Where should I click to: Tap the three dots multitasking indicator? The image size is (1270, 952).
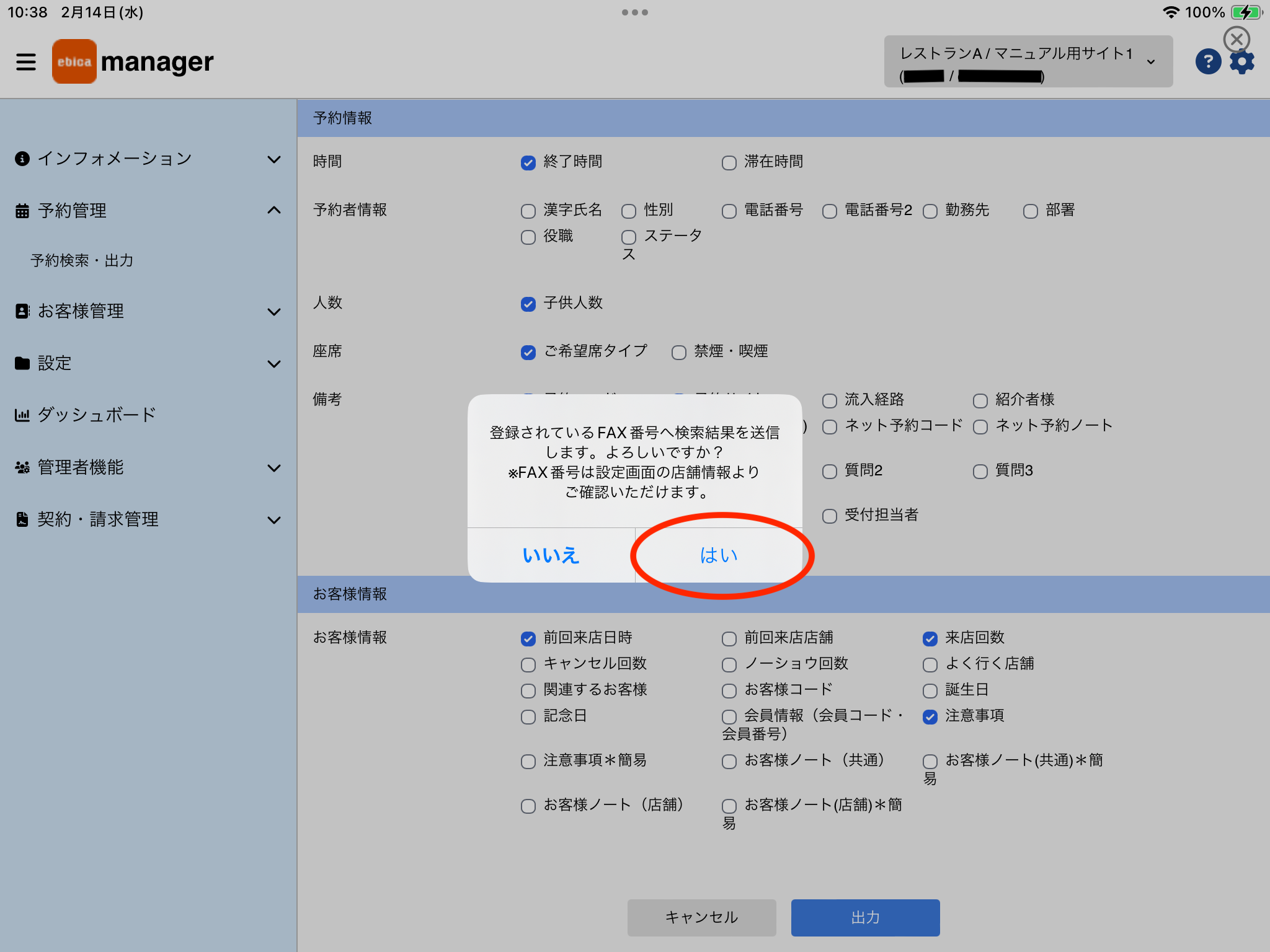(635, 12)
